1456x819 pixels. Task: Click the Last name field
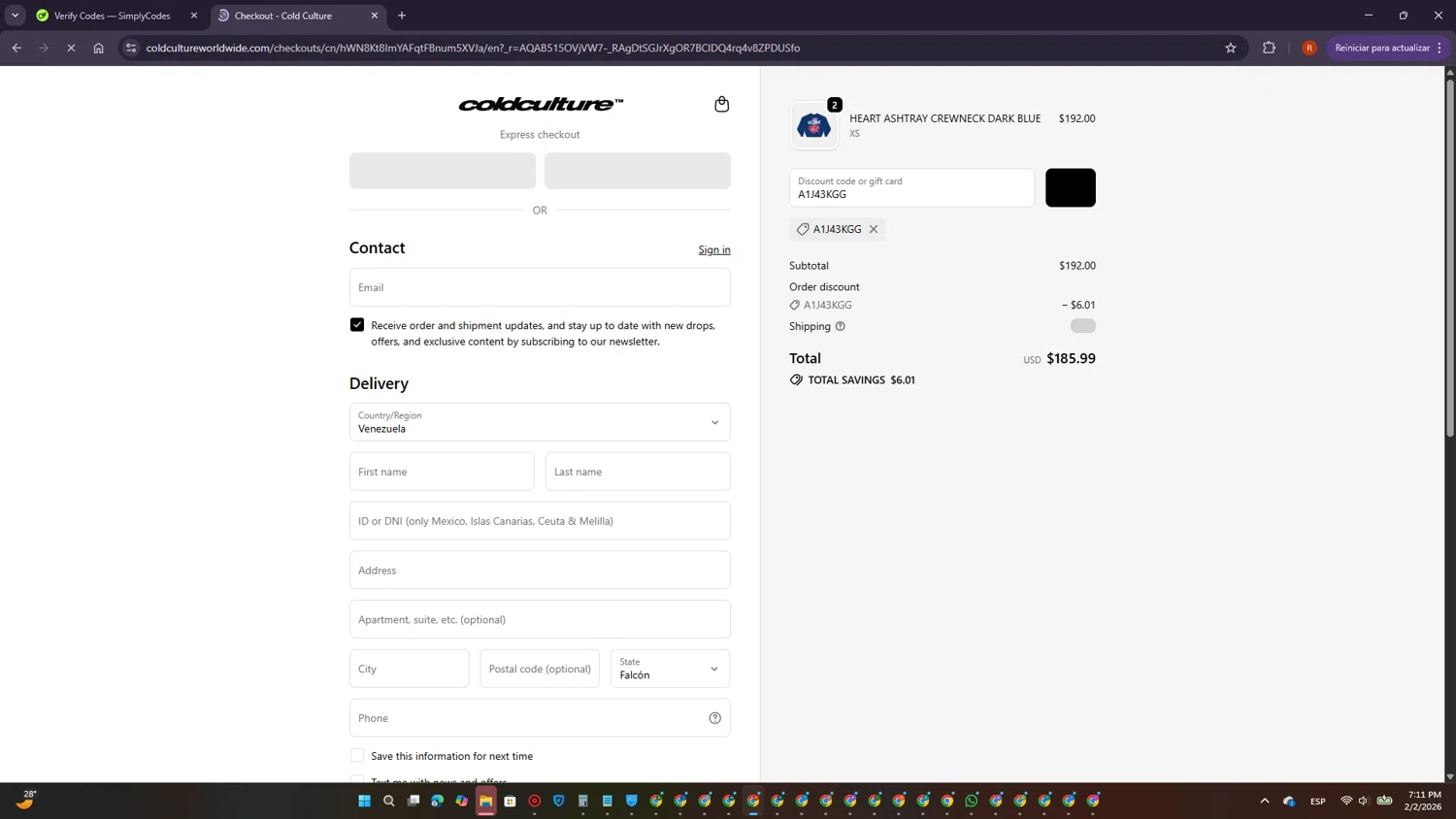(638, 472)
